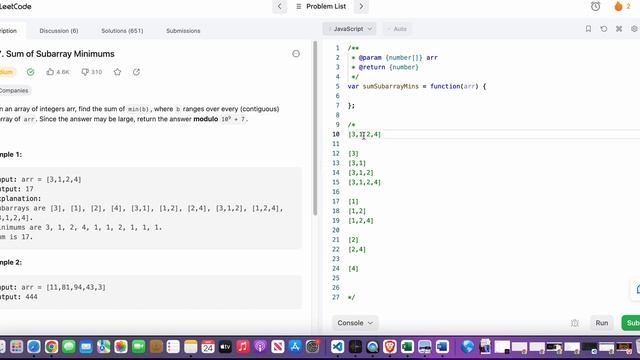640x360 pixels.
Task: Click the LeetCode logo text
Action: 16,7
